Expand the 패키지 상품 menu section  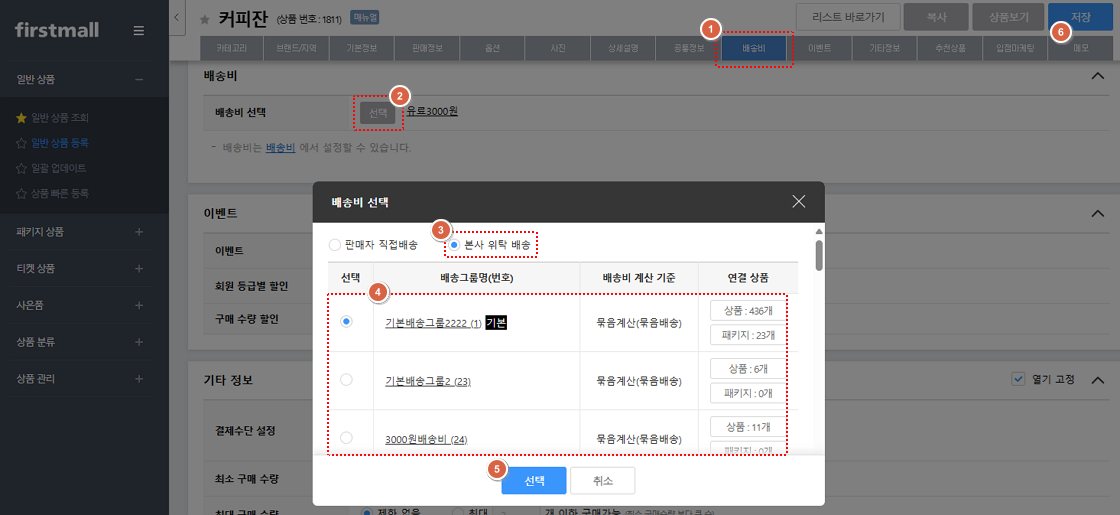point(139,232)
